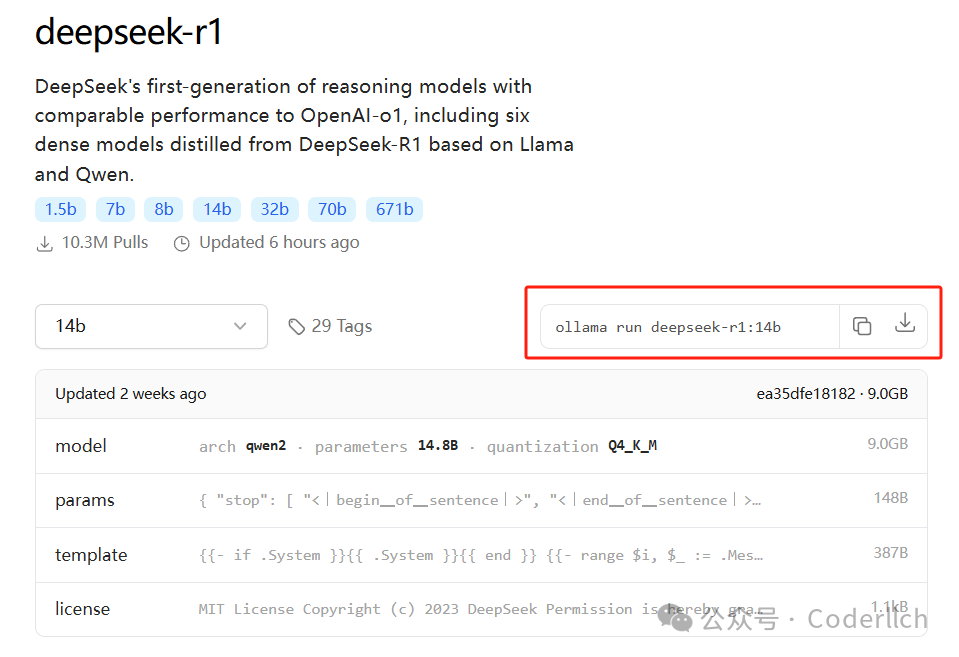Click the tag icon next to 29 Tags
Screen dimensions: 959x657
click(x=297, y=327)
